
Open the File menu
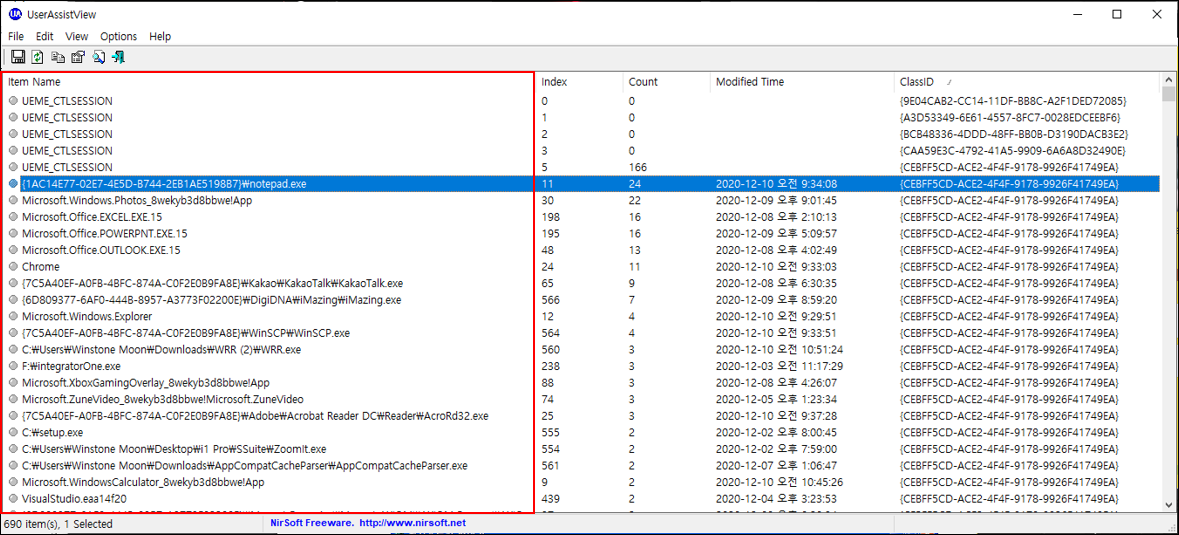click(16, 36)
